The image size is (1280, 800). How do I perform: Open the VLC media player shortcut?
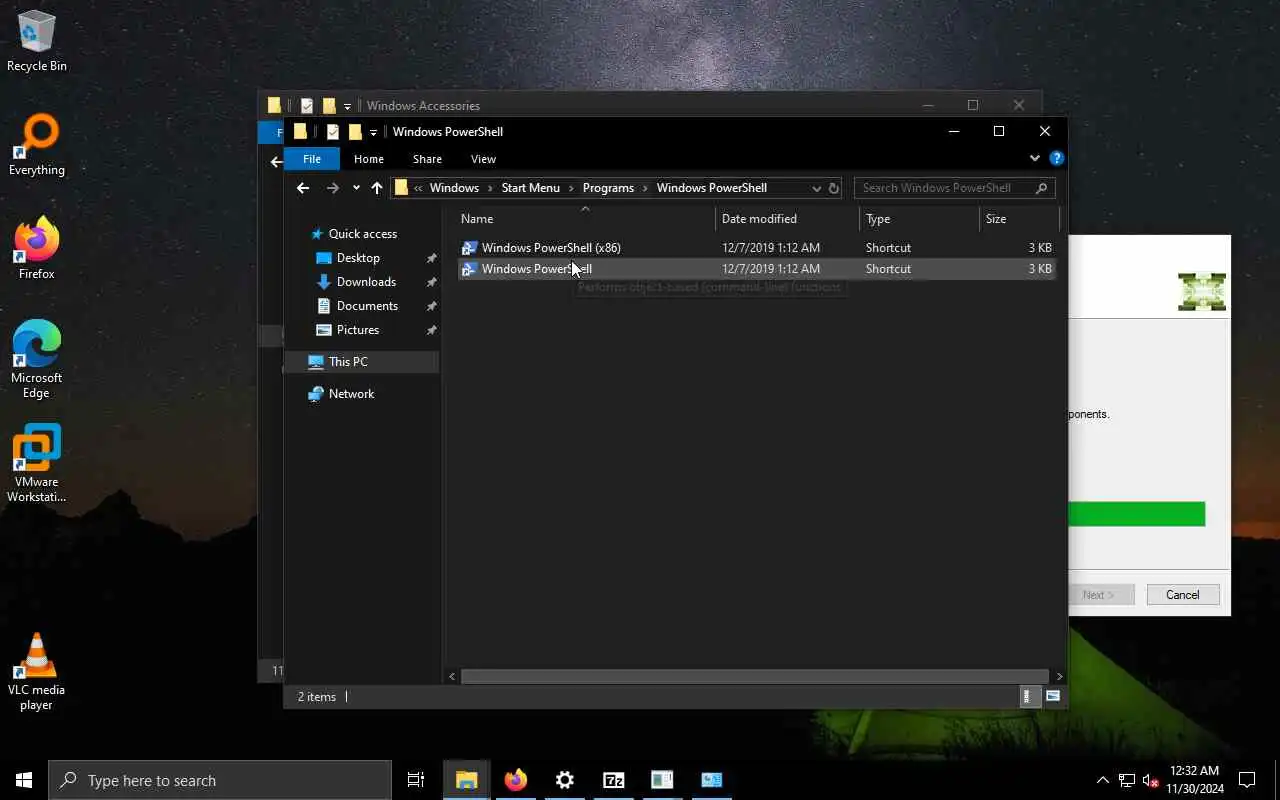click(x=37, y=672)
